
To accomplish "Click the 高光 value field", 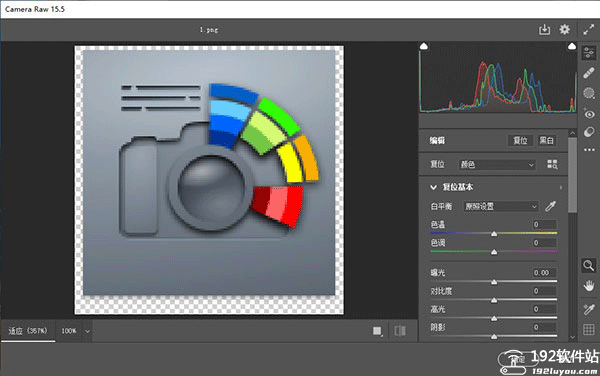I will tap(544, 309).
